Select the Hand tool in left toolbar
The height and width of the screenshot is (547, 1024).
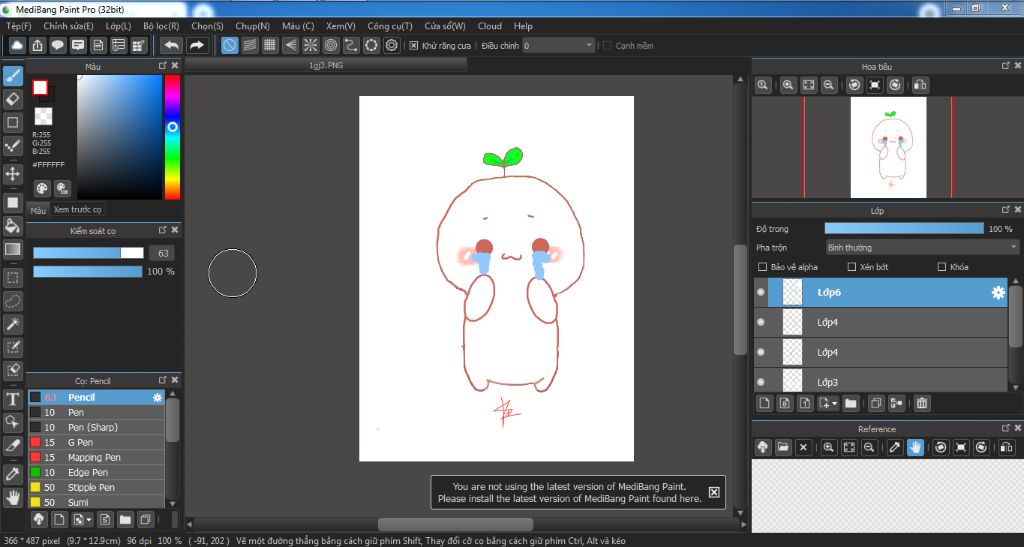[12, 497]
